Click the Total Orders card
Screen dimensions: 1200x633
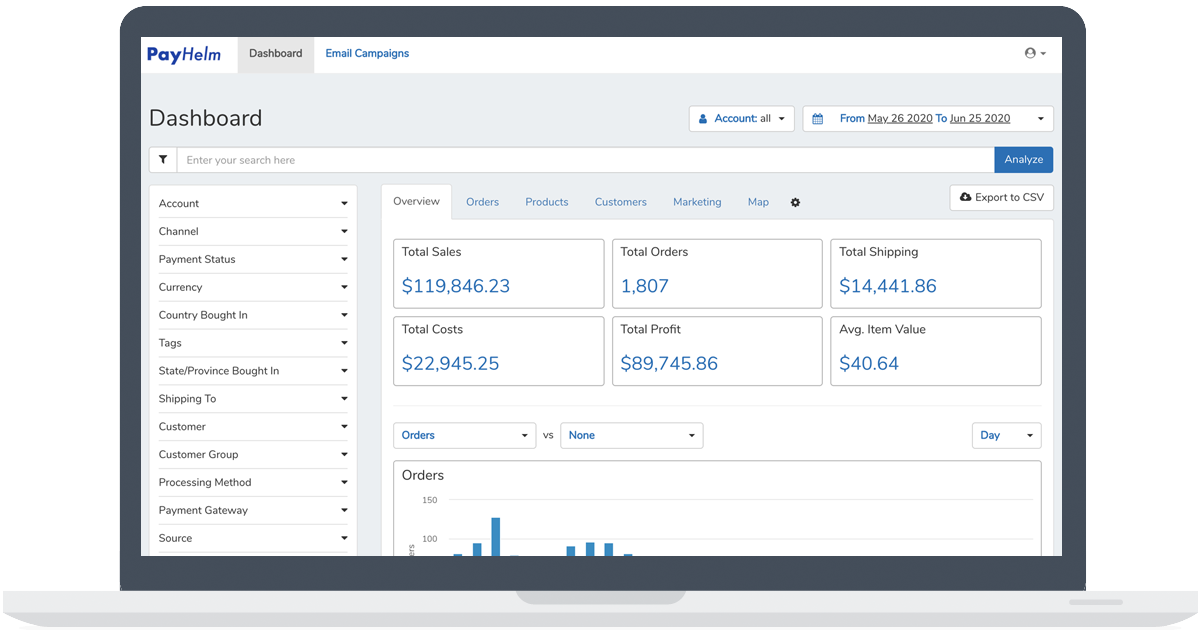click(717, 274)
